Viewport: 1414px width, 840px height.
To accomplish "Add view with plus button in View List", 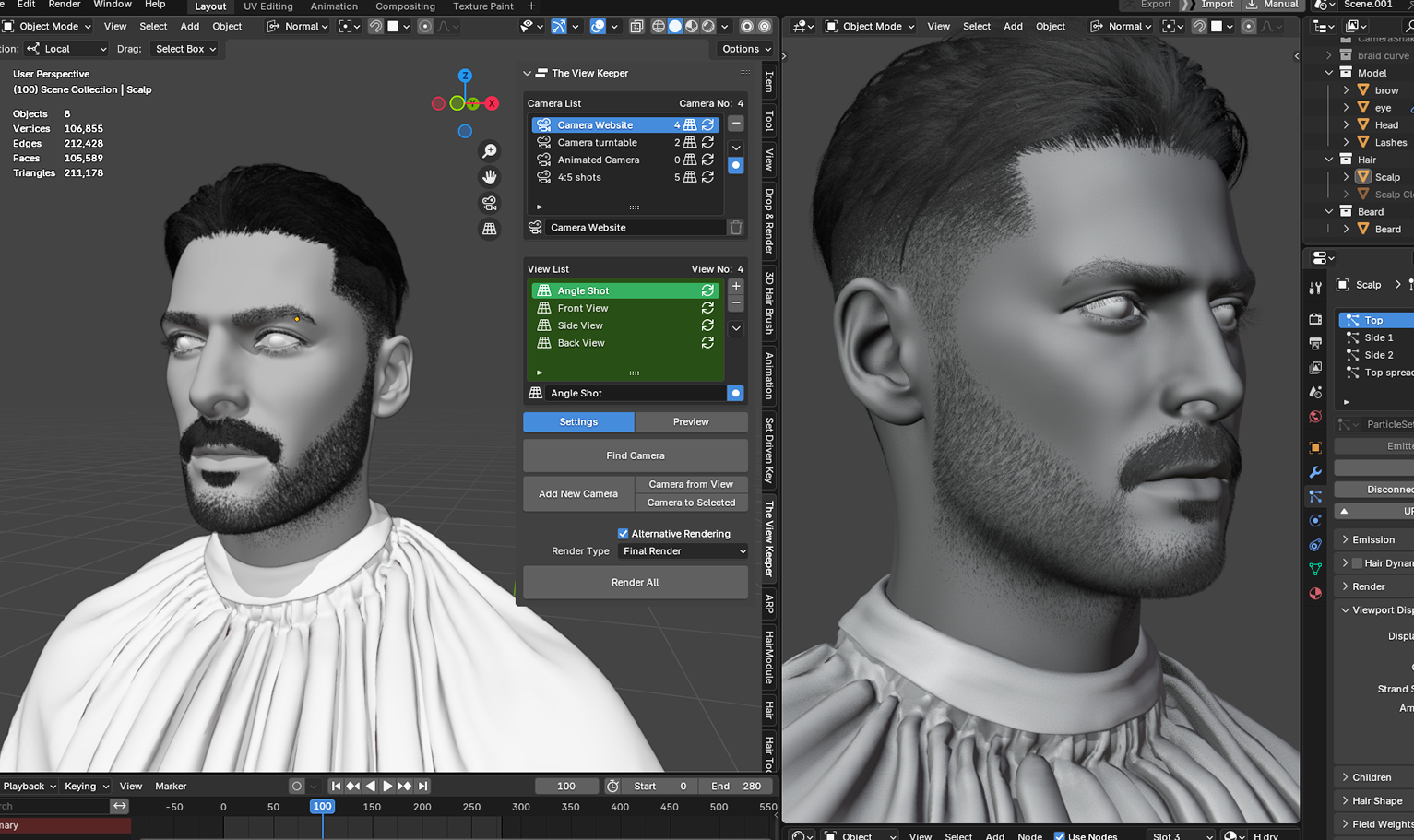I will tap(736, 286).
